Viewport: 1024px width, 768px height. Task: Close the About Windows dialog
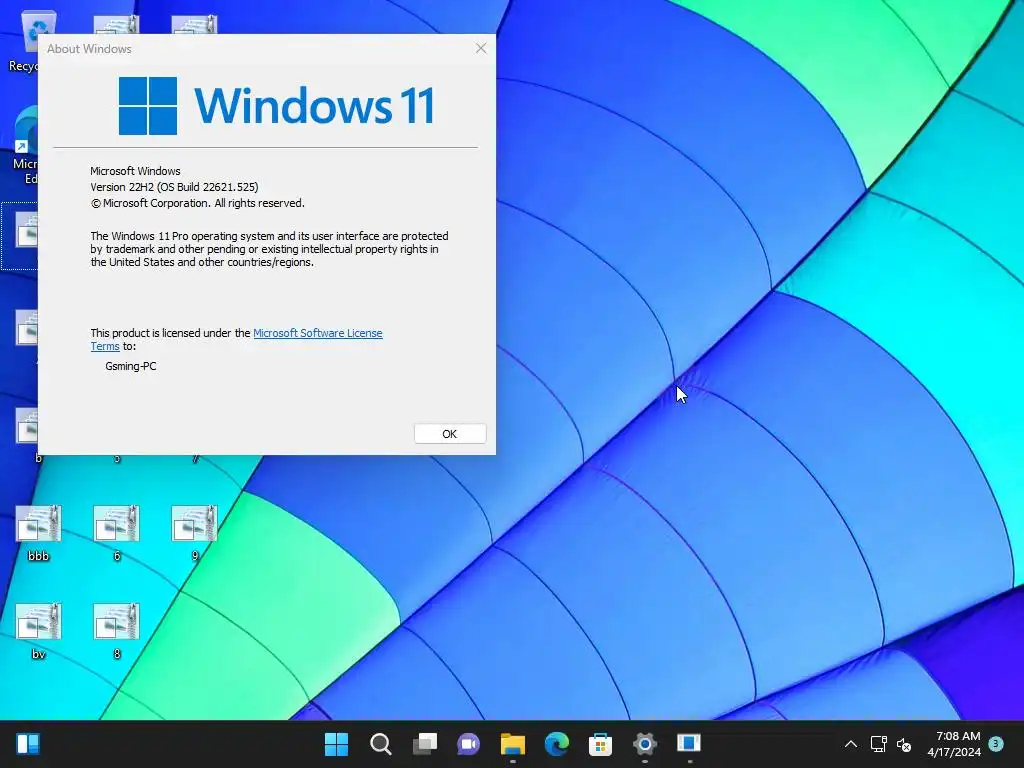pyautogui.click(x=481, y=48)
